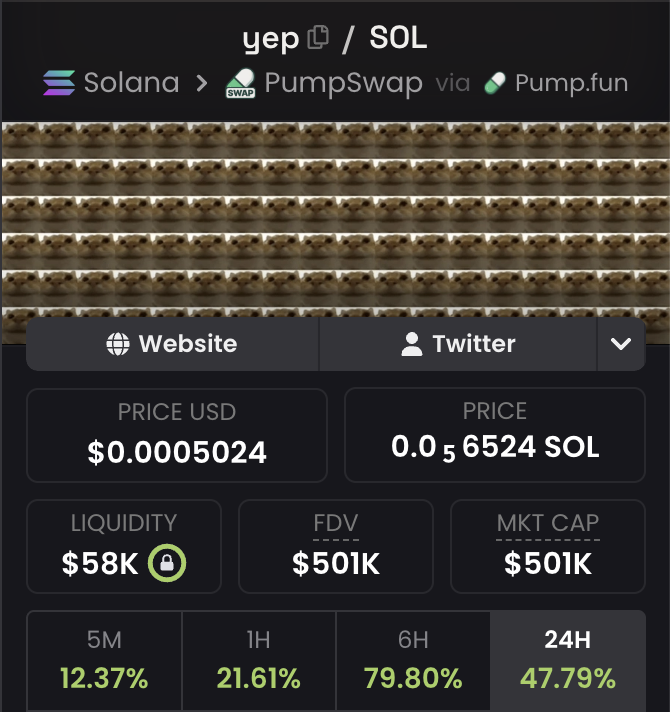Click the arrow between Solana and PumpSwap
The width and height of the screenshot is (670, 712).
(x=202, y=83)
